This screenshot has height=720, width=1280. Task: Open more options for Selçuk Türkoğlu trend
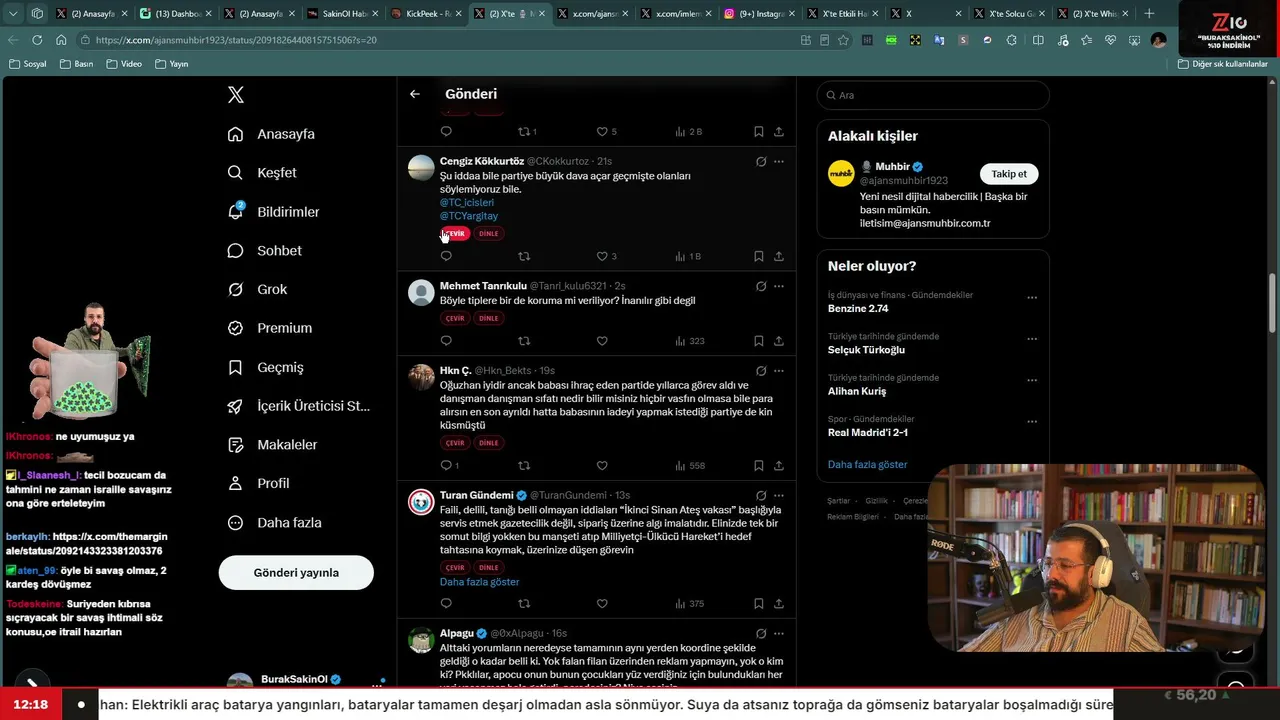click(1032, 339)
